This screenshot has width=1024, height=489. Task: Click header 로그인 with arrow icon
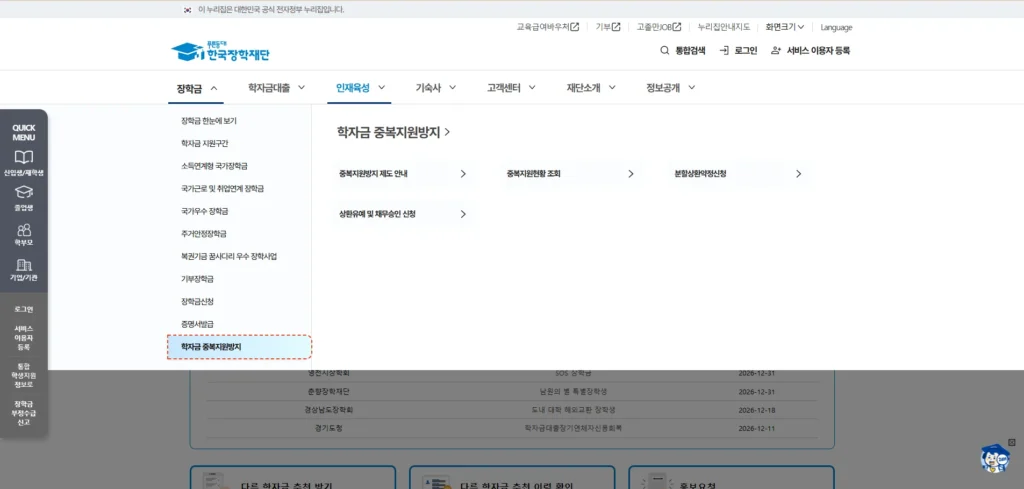[738, 50]
